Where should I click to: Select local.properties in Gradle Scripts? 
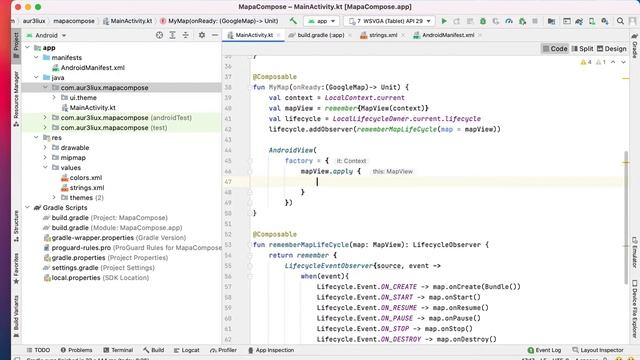point(96,278)
